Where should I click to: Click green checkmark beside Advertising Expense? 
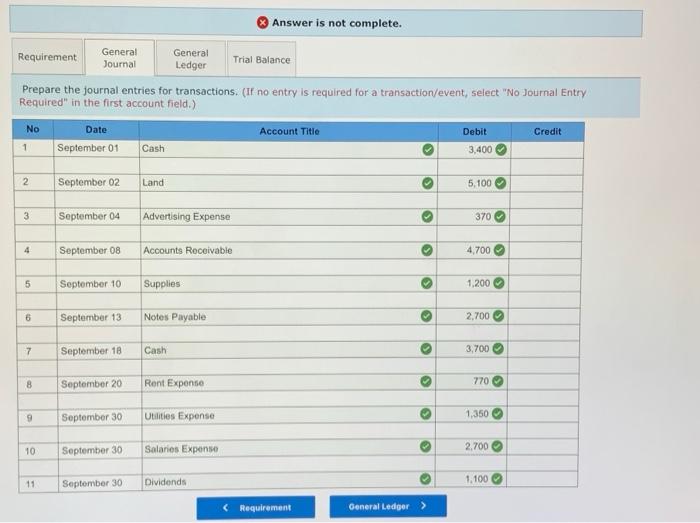tap(427, 216)
